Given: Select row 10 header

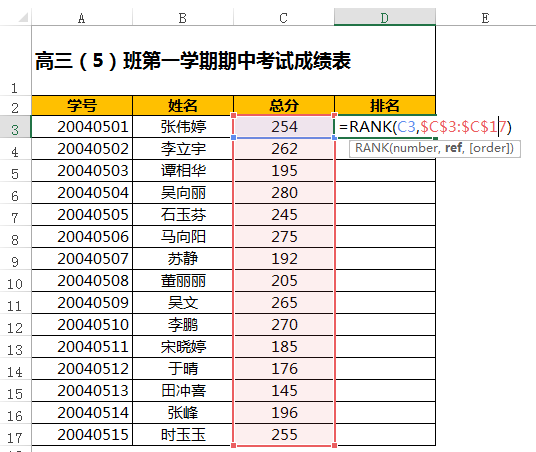Looking at the screenshot, I should click(15, 281).
